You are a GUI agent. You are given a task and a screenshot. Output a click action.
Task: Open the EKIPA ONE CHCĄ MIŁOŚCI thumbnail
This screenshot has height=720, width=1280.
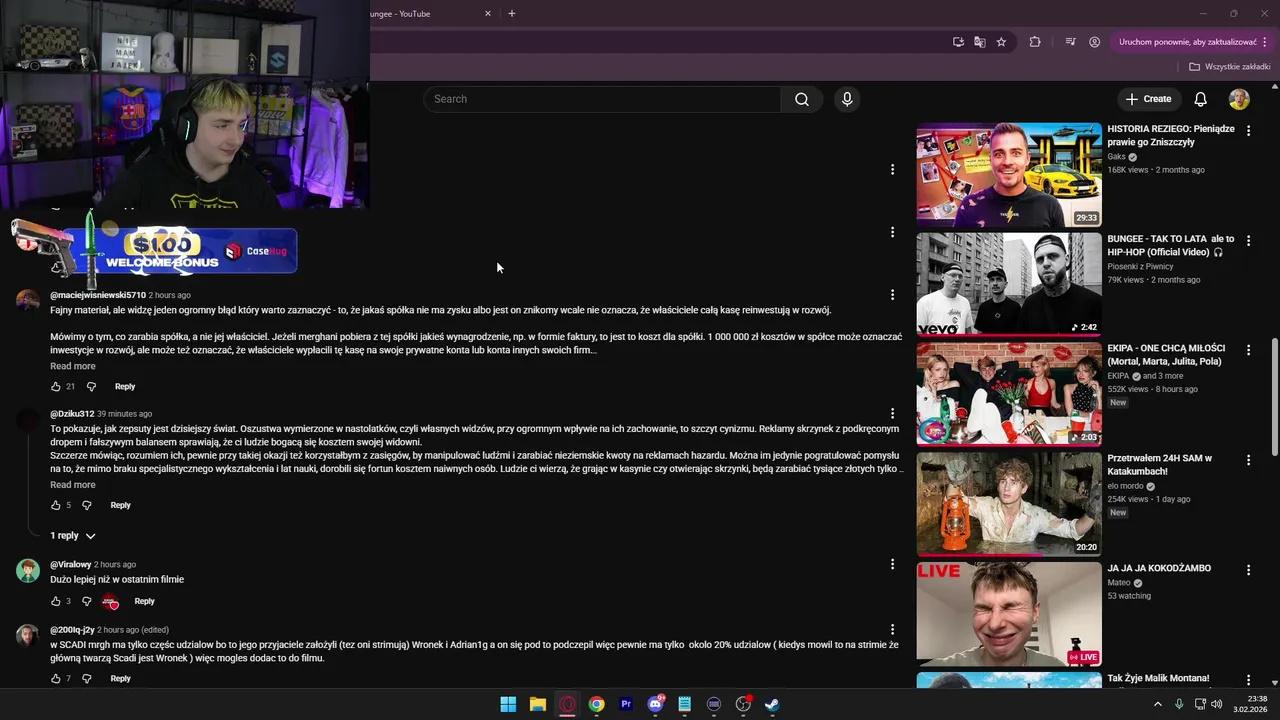pos(1009,394)
